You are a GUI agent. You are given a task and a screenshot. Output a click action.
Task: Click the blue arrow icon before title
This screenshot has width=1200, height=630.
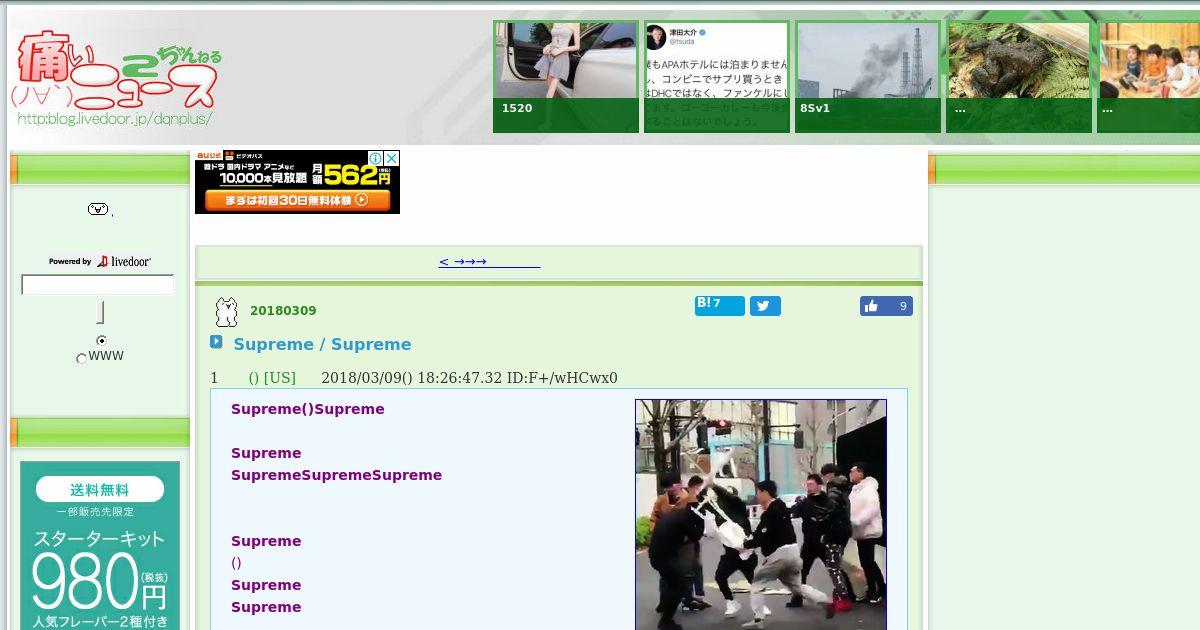click(216, 342)
